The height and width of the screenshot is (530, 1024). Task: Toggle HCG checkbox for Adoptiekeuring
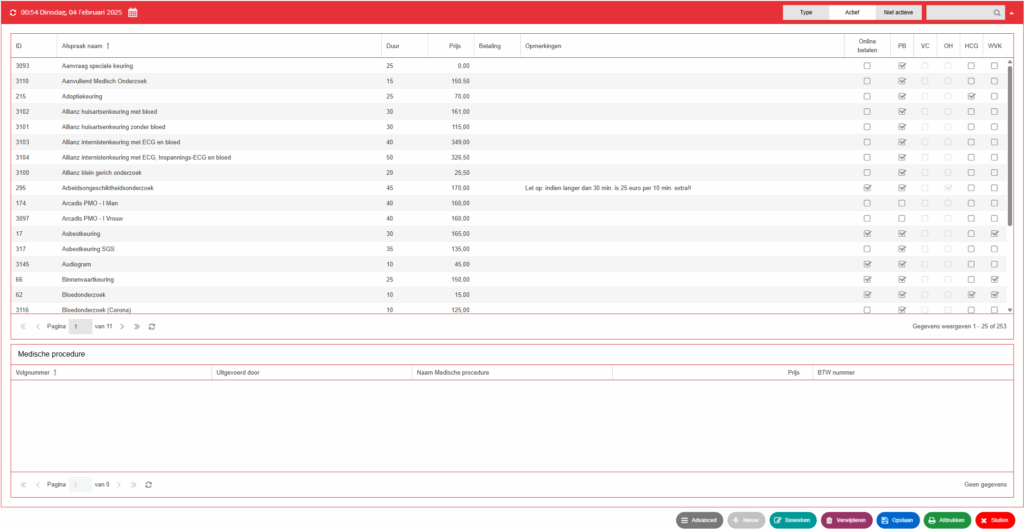coord(971,96)
